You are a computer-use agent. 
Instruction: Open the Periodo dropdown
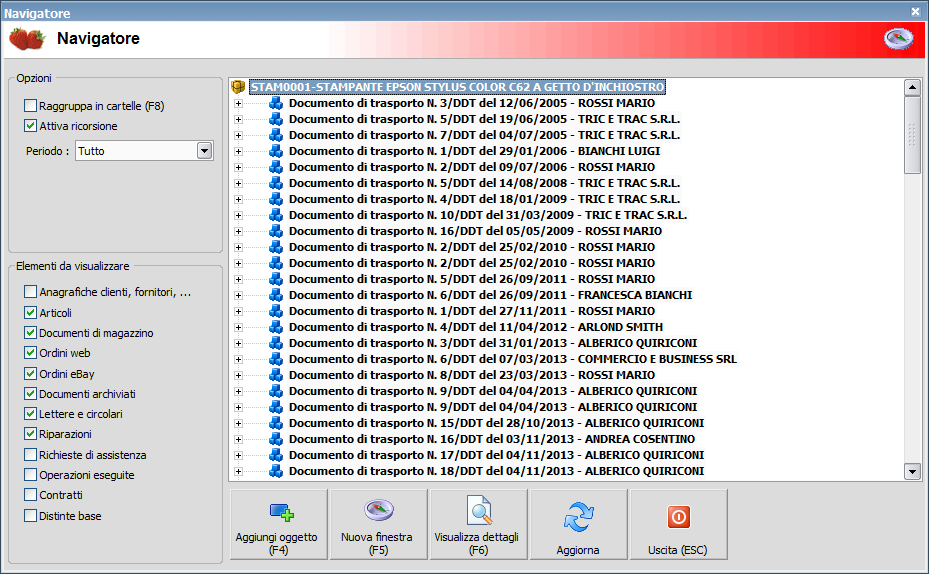[204, 151]
